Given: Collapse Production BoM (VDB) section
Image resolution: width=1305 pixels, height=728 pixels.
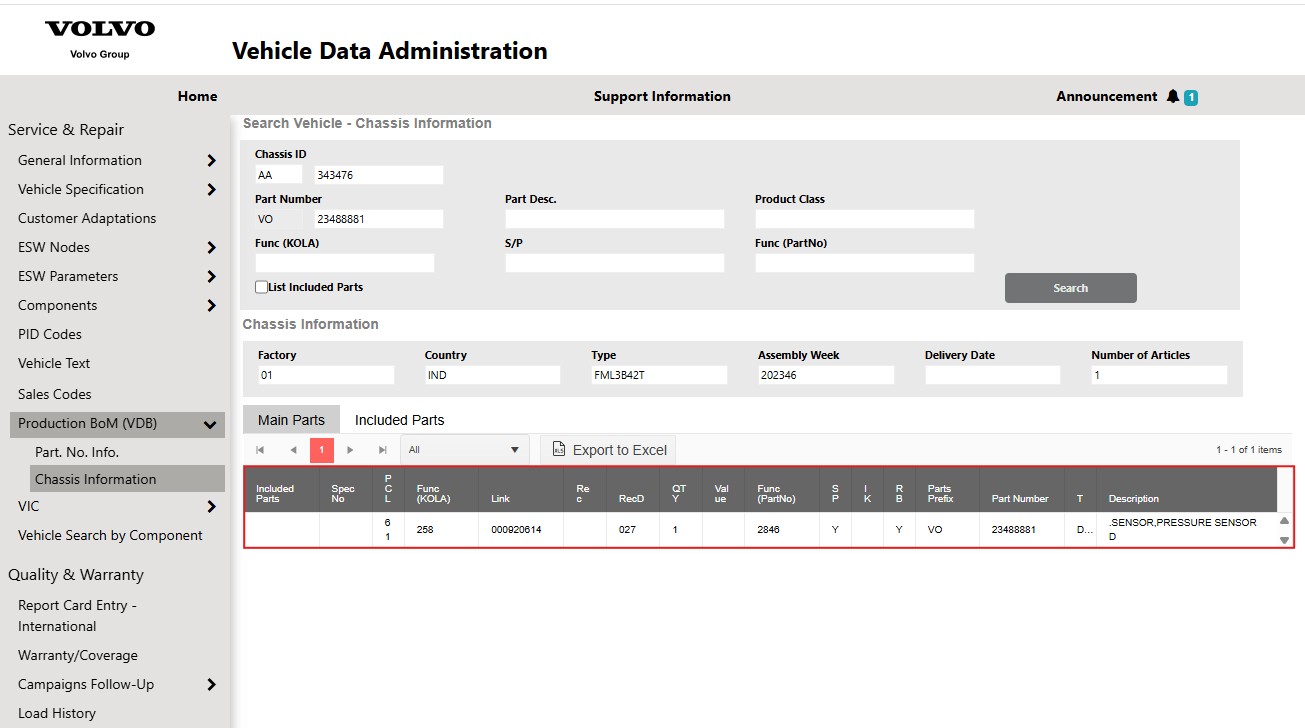Looking at the screenshot, I should (x=210, y=424).
